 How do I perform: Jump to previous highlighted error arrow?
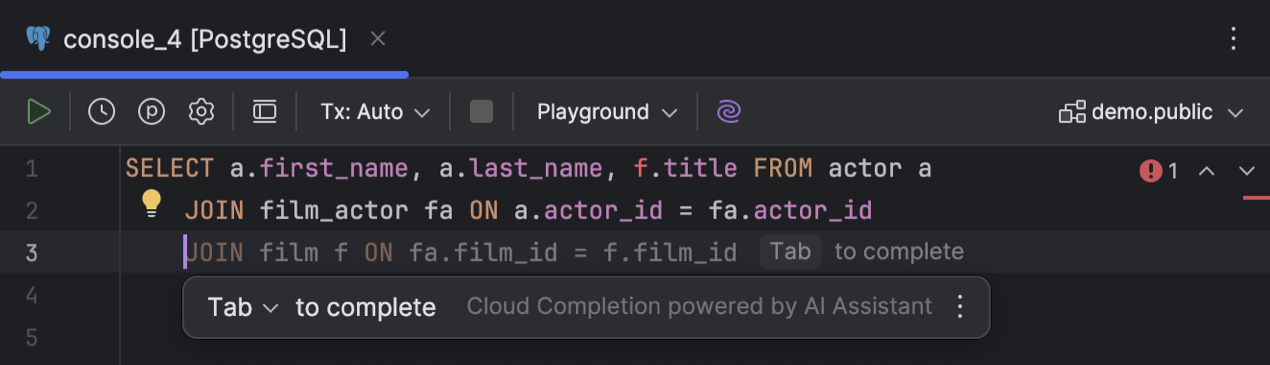pos(1207,171)
